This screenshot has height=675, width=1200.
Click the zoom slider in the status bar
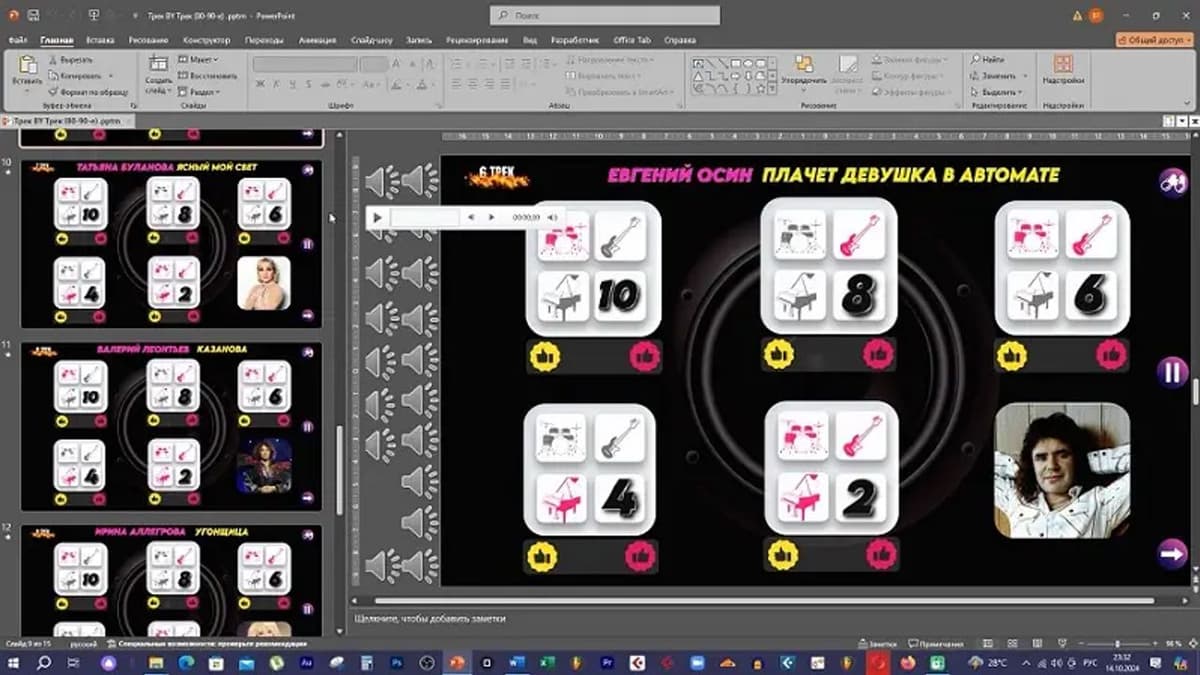tap(1118, 645)
